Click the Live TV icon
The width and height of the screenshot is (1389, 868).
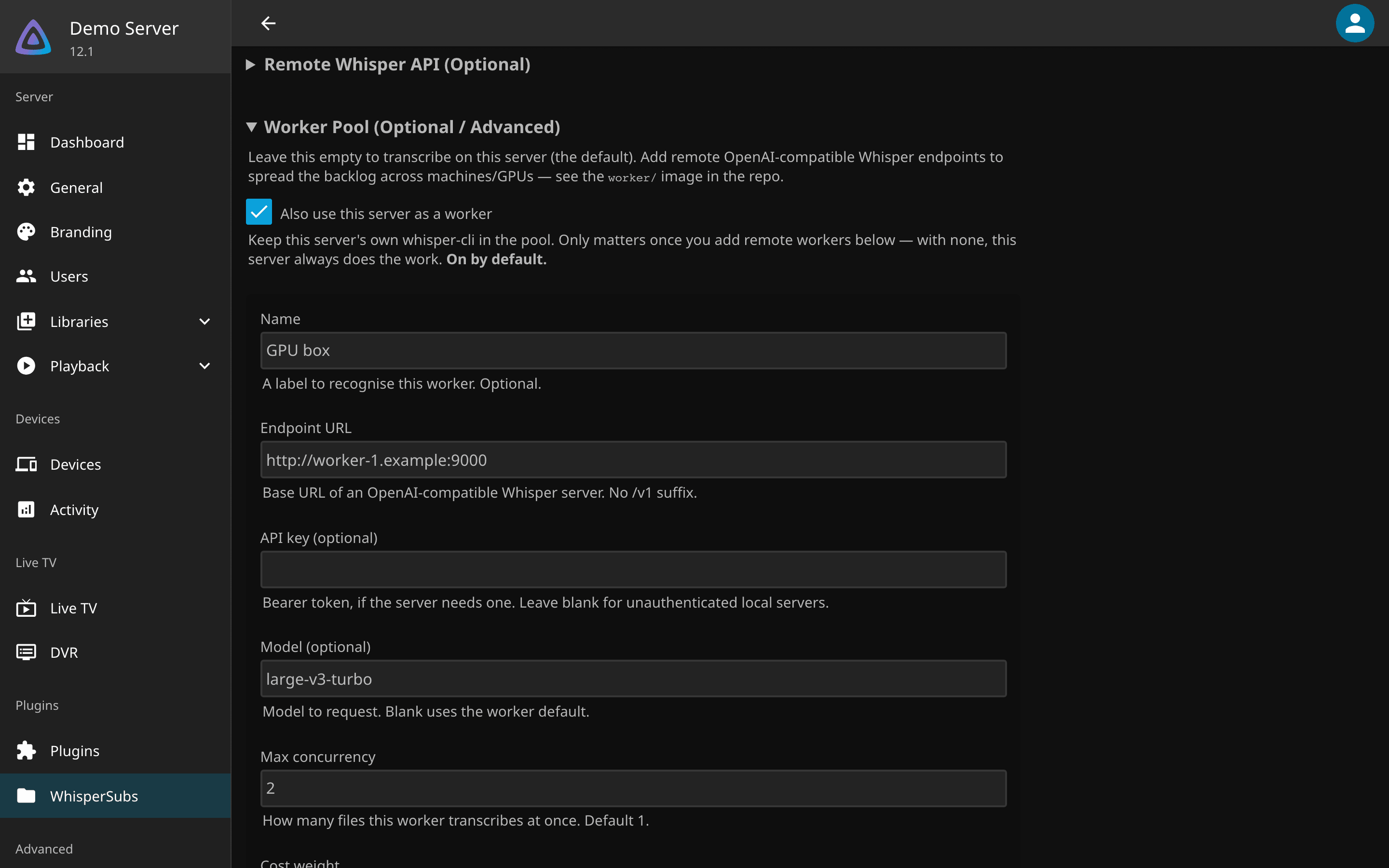(x=26, y=608)
